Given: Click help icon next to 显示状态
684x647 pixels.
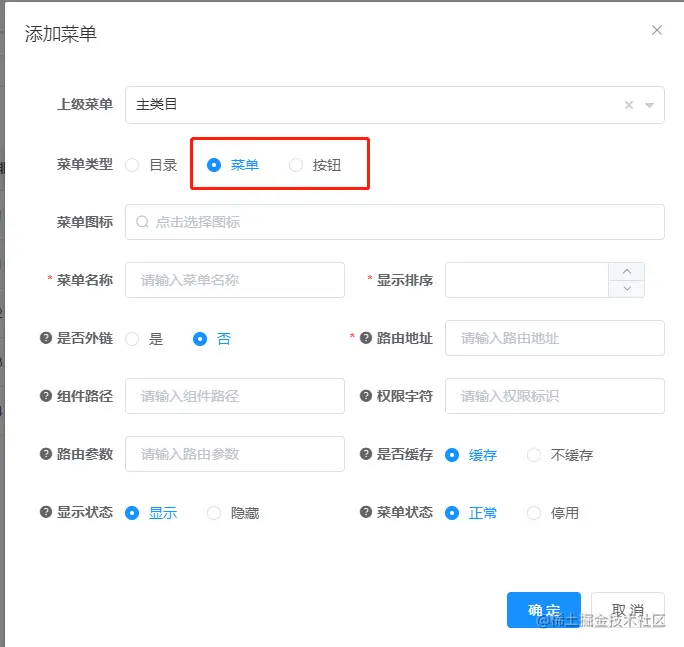Looking at the screenshot, I should point(46,512).
